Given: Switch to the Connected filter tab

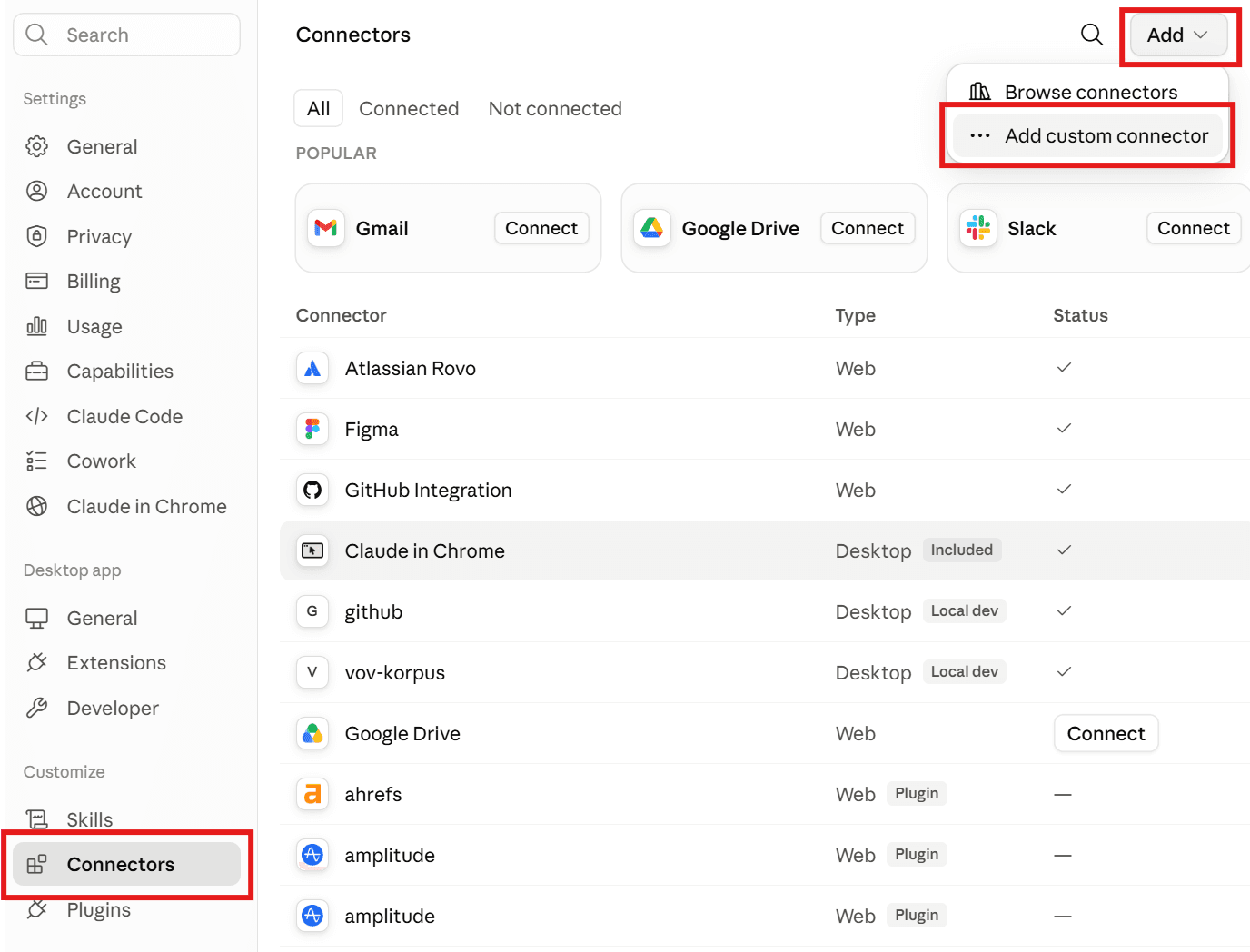Looking at the screenshot, I should pyautogui.click(x=409, y=108).
